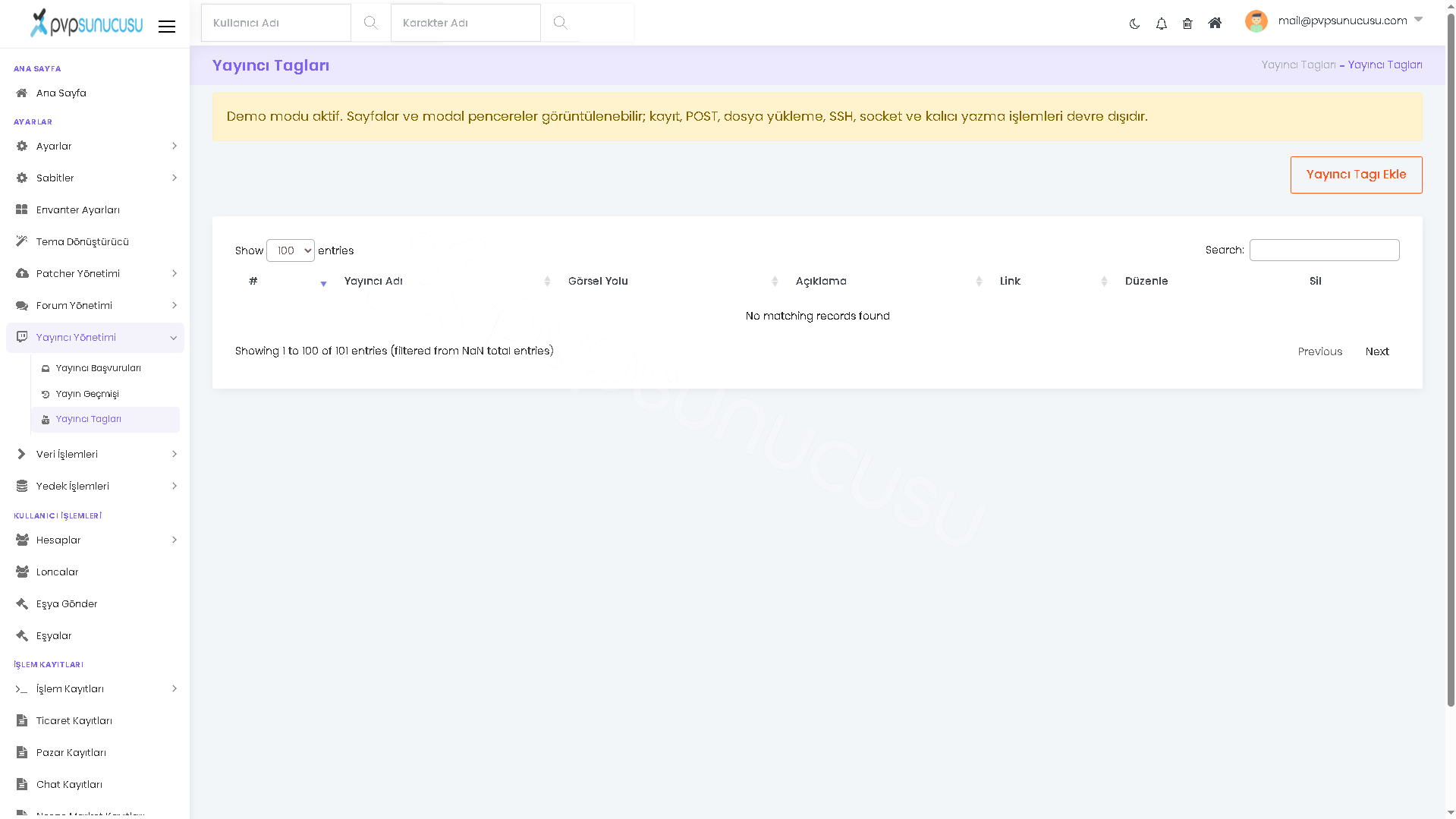Sort table by Açıklama column
Screen dimensions: 1456x819
(884, 282)
